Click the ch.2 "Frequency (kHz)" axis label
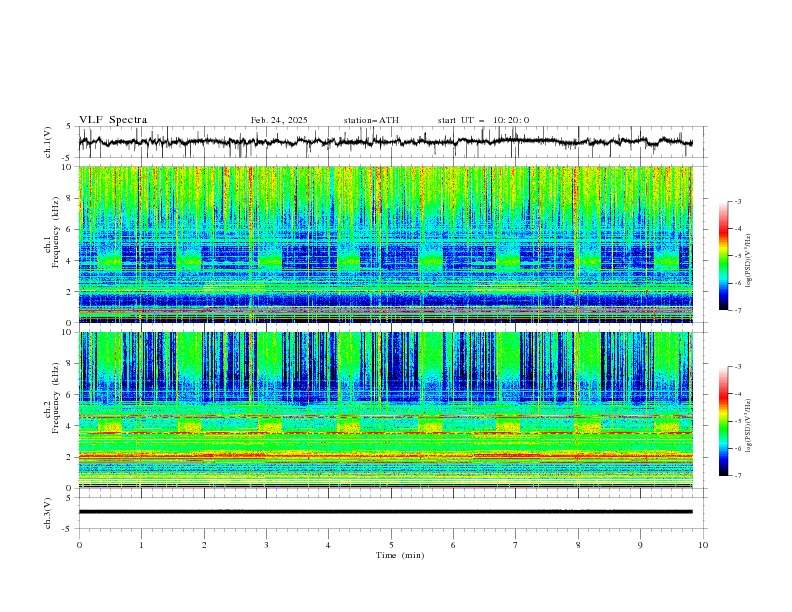Viewport: 792px width, 612px height. pyautogui.click(x=55, y=397)
